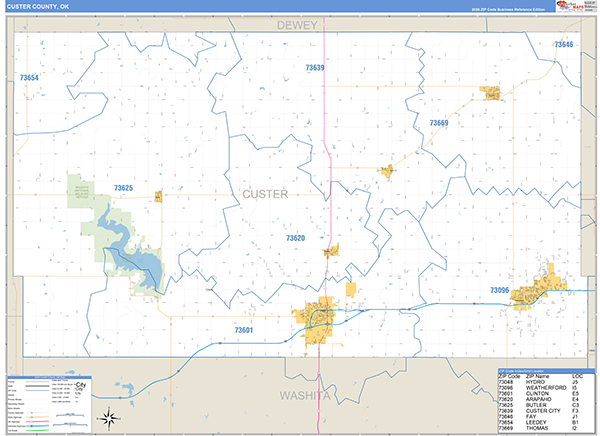Click ZIP code label 73625 on map
The height and width of the screenshot is (436, 600).
coord(123,188)
